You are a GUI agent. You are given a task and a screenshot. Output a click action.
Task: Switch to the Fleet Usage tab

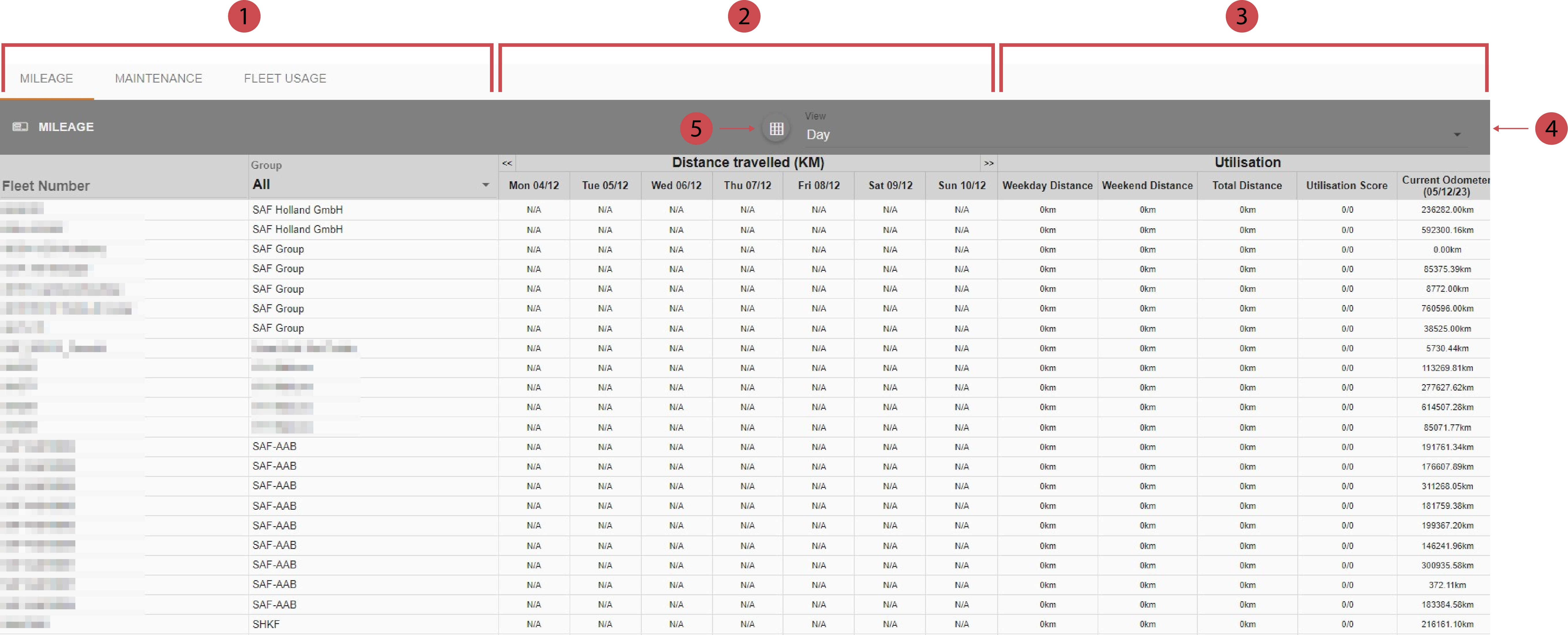pos(285,79)
